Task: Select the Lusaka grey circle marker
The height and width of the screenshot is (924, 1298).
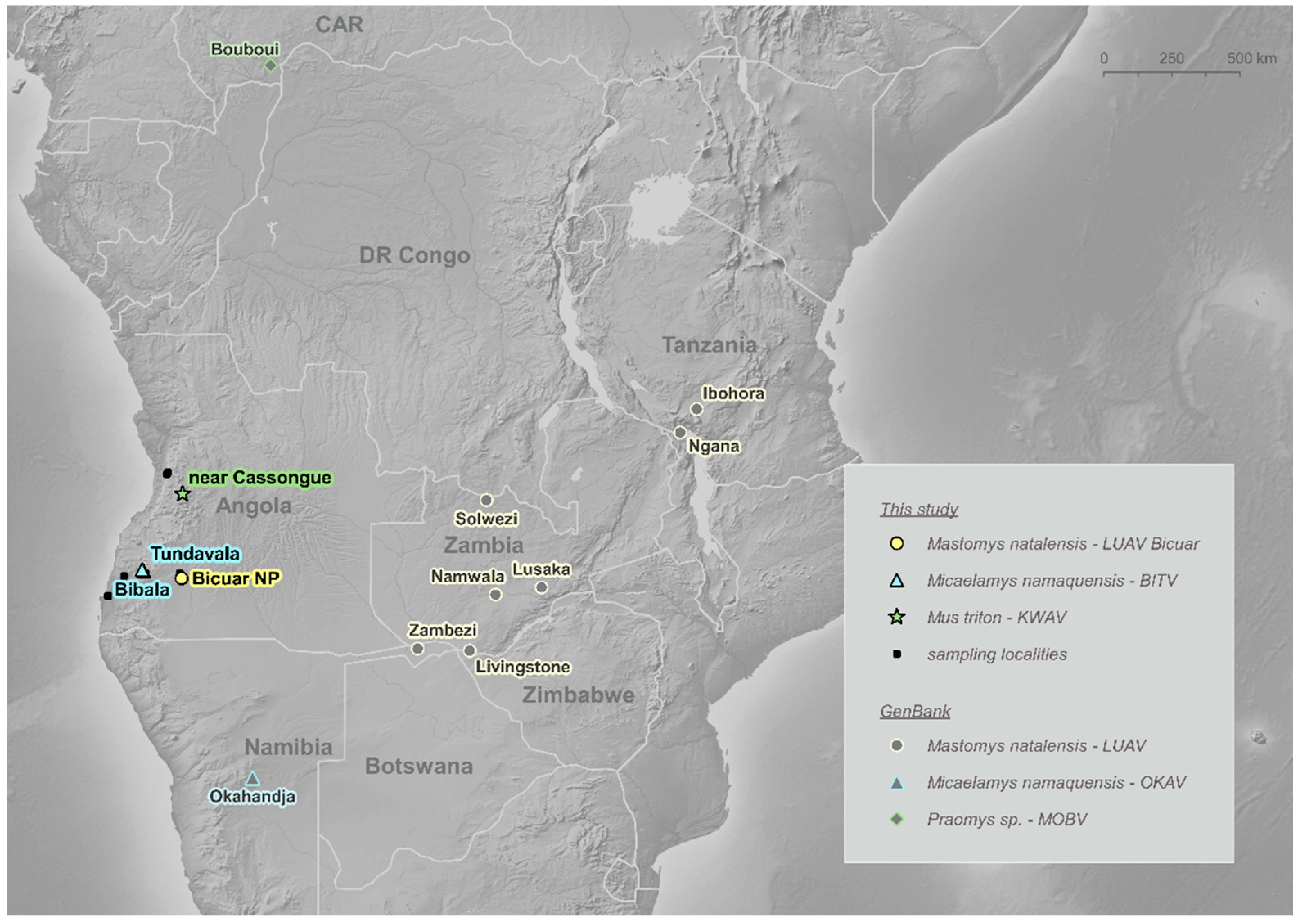Action: [x=541, y=587]
